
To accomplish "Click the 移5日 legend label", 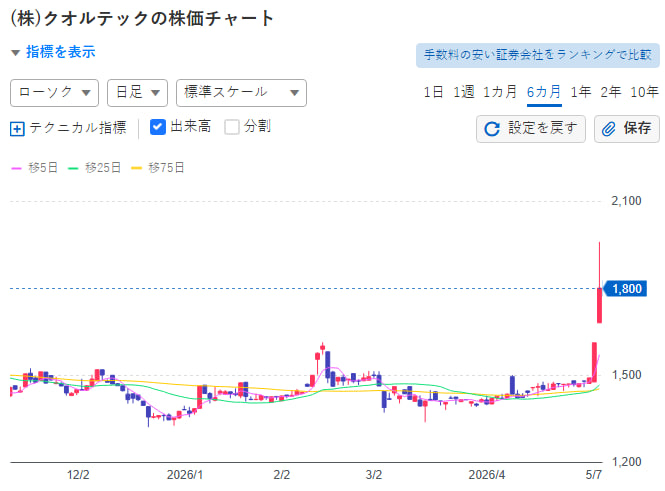I will click(43, 168).
